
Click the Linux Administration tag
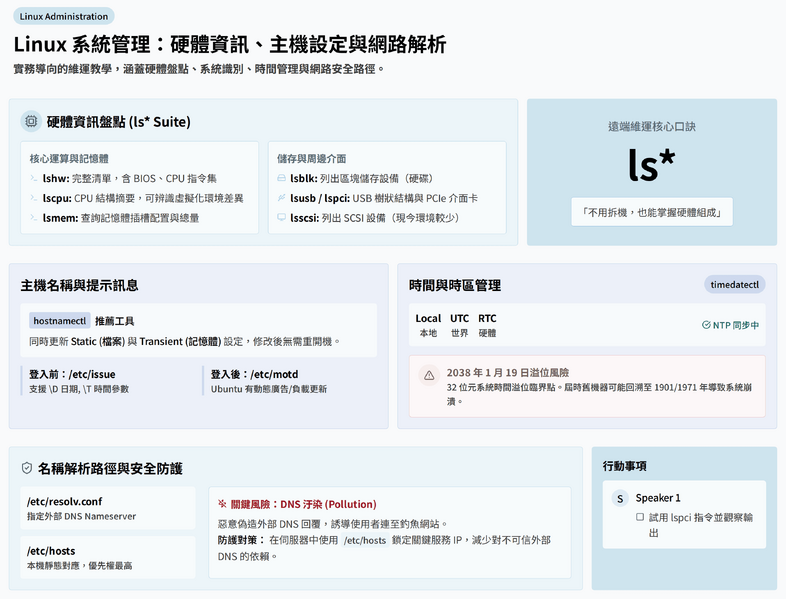[64, 16]
